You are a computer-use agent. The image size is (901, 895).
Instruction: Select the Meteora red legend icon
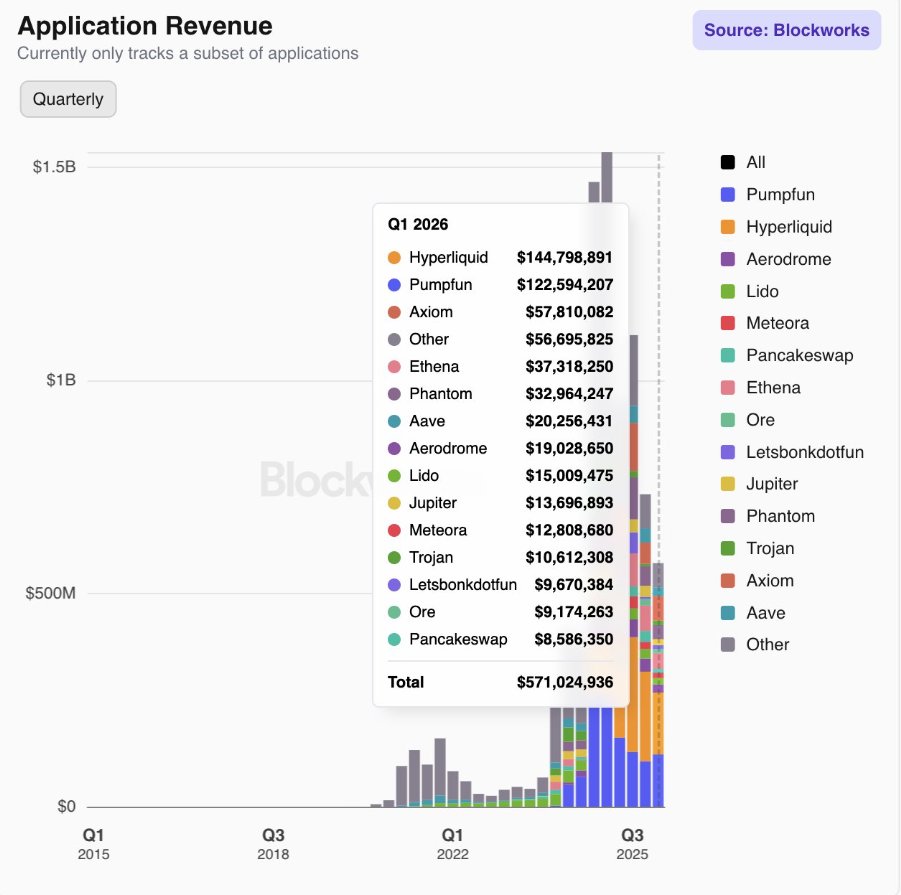pos(728,323)
